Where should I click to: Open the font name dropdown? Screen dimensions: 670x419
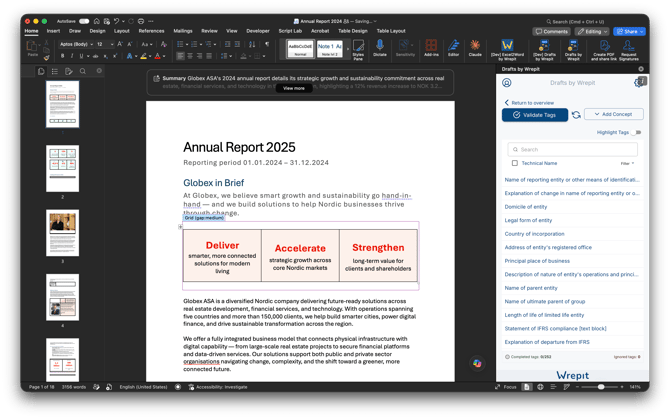tap(91, 44)
